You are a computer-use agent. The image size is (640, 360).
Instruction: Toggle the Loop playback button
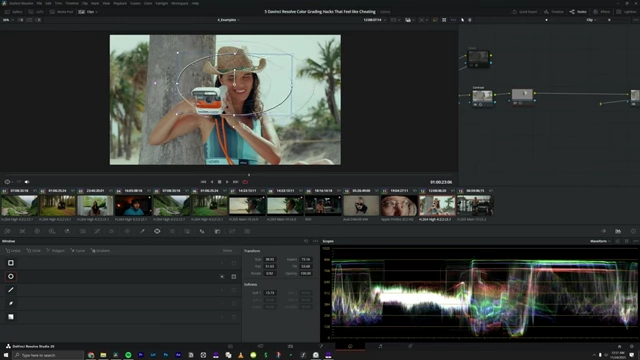click(x=245, y=182)
